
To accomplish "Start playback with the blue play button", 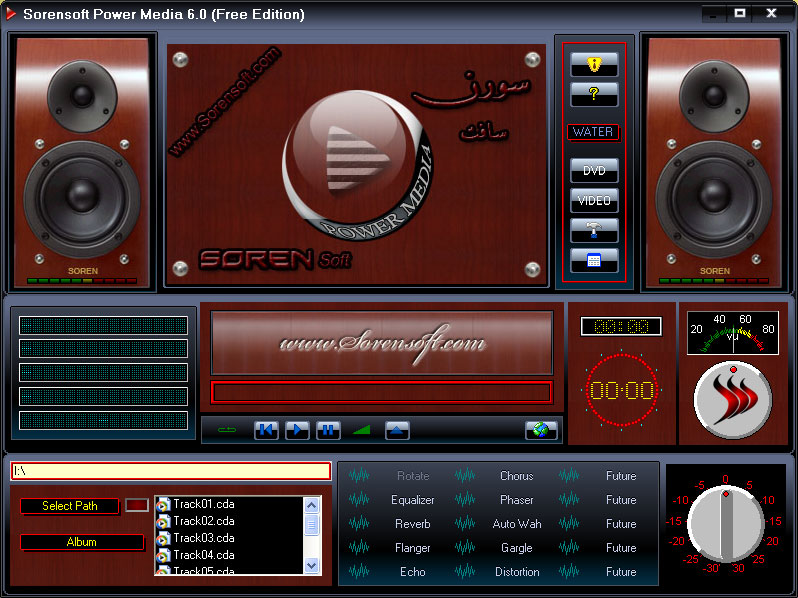I will pyautogui.click(x=297, y=431).
